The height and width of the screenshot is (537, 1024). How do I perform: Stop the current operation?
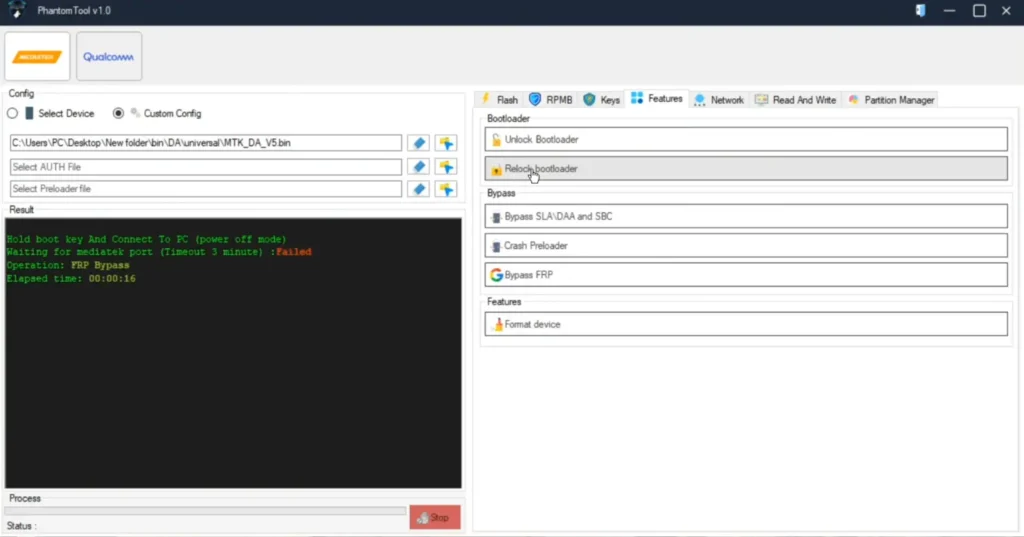434,517
